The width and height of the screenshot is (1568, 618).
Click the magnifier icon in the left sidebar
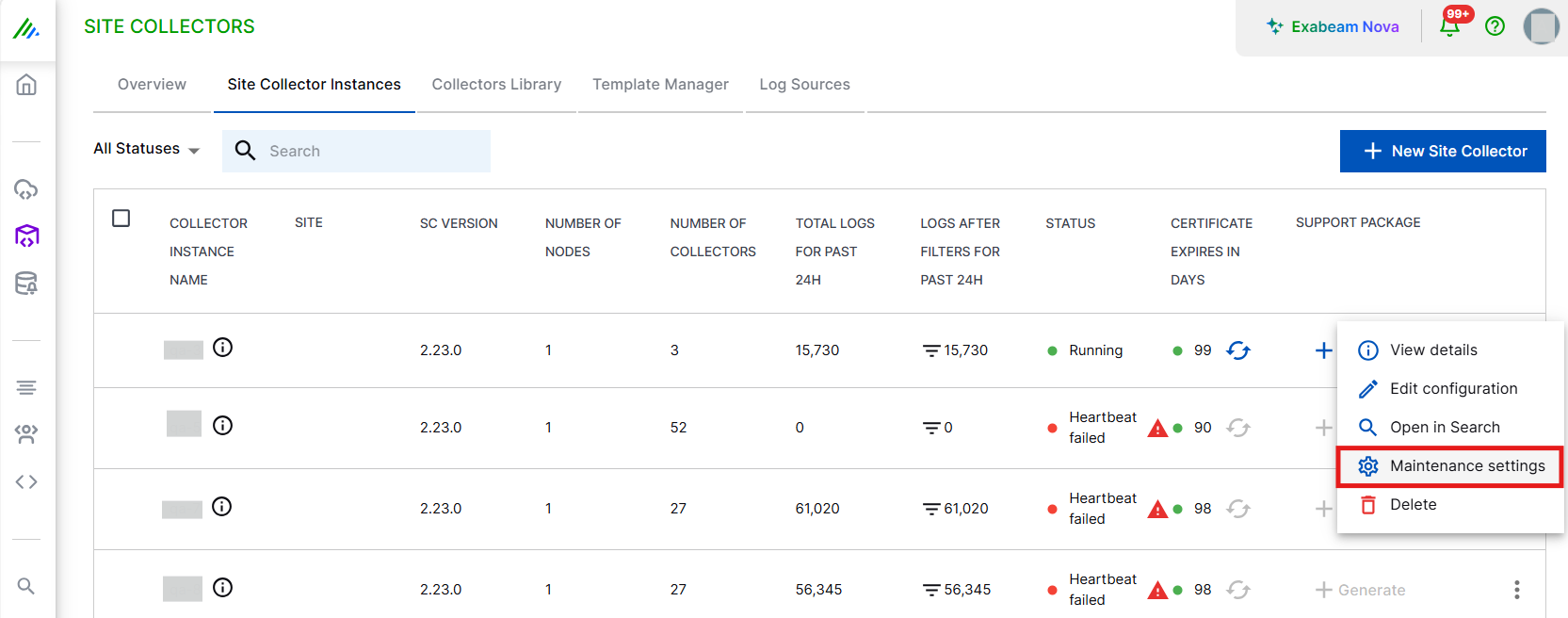[x=26, y=586]
